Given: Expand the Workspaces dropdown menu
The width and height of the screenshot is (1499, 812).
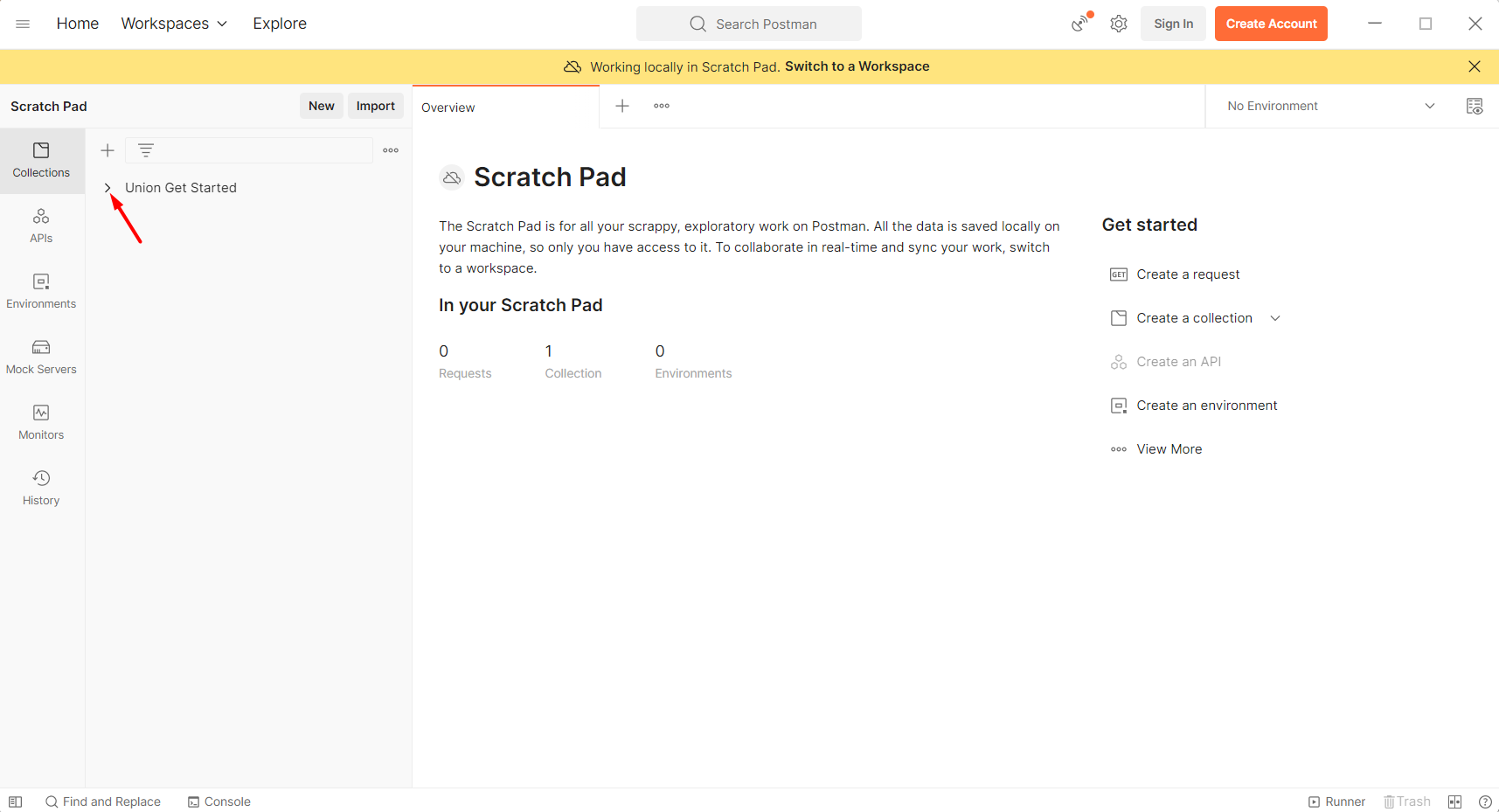Looking at the screenshot, I should pyautogui.click(x=174, y=24).
